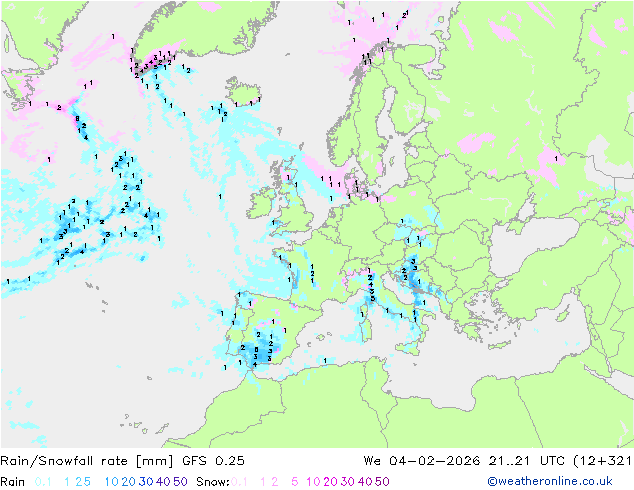Screen dimensions: 634x490
Task: Select the rain legend value 20
Action: point(129,482)
